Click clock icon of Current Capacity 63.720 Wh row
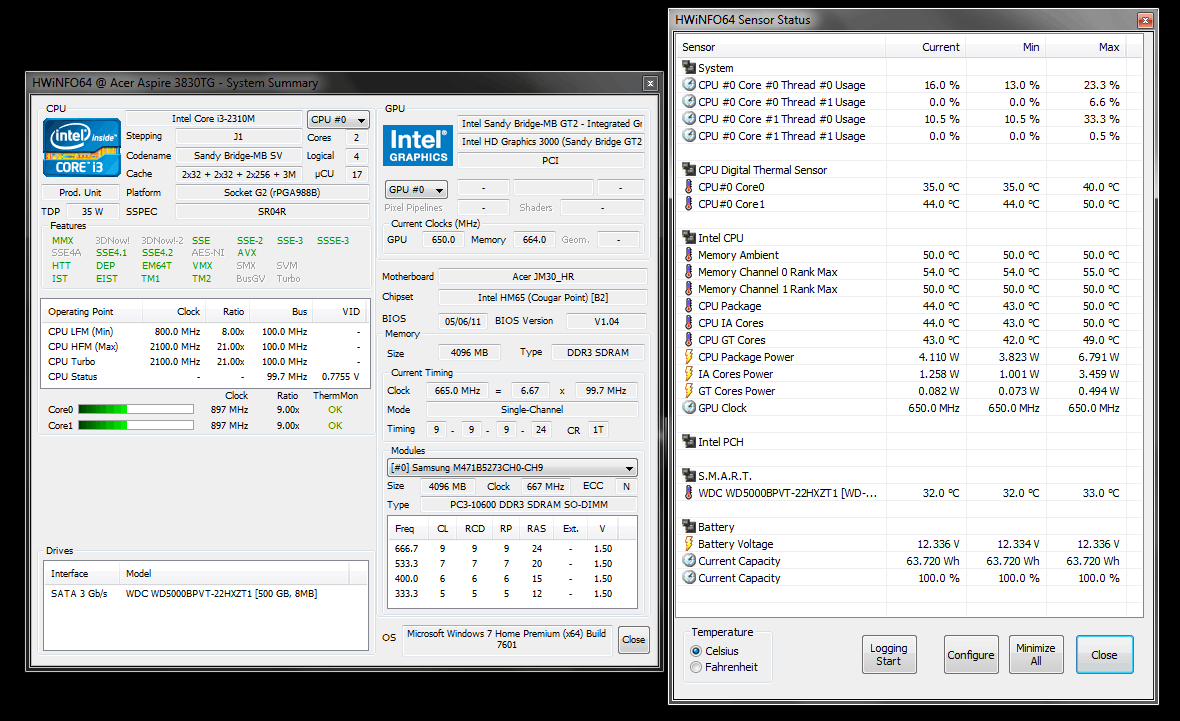This screenshot has width=1180, height=721. pyautogui.click(x=689, y=561)
